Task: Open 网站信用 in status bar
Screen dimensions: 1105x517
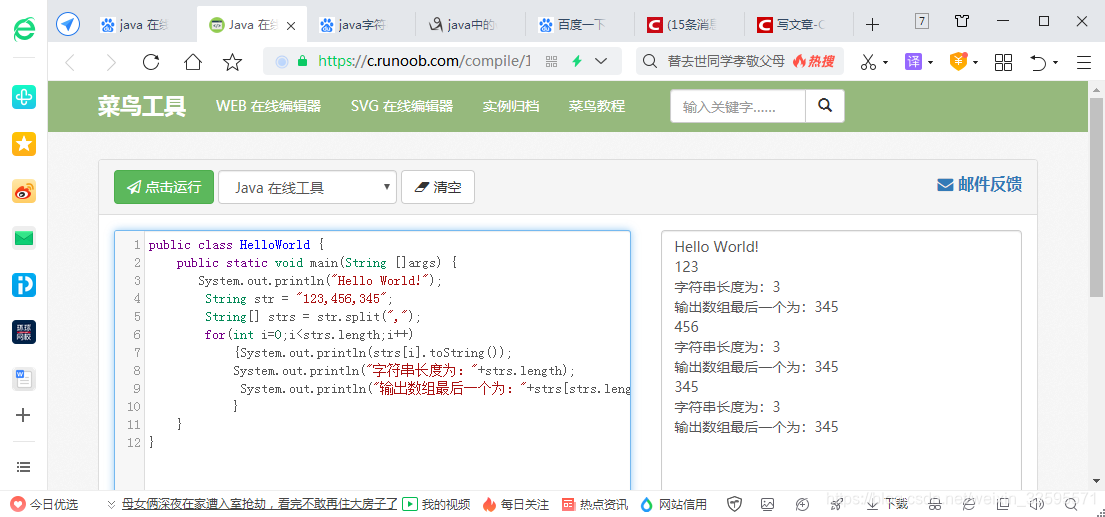Action: pyautogui.click(x=674, y=504)
